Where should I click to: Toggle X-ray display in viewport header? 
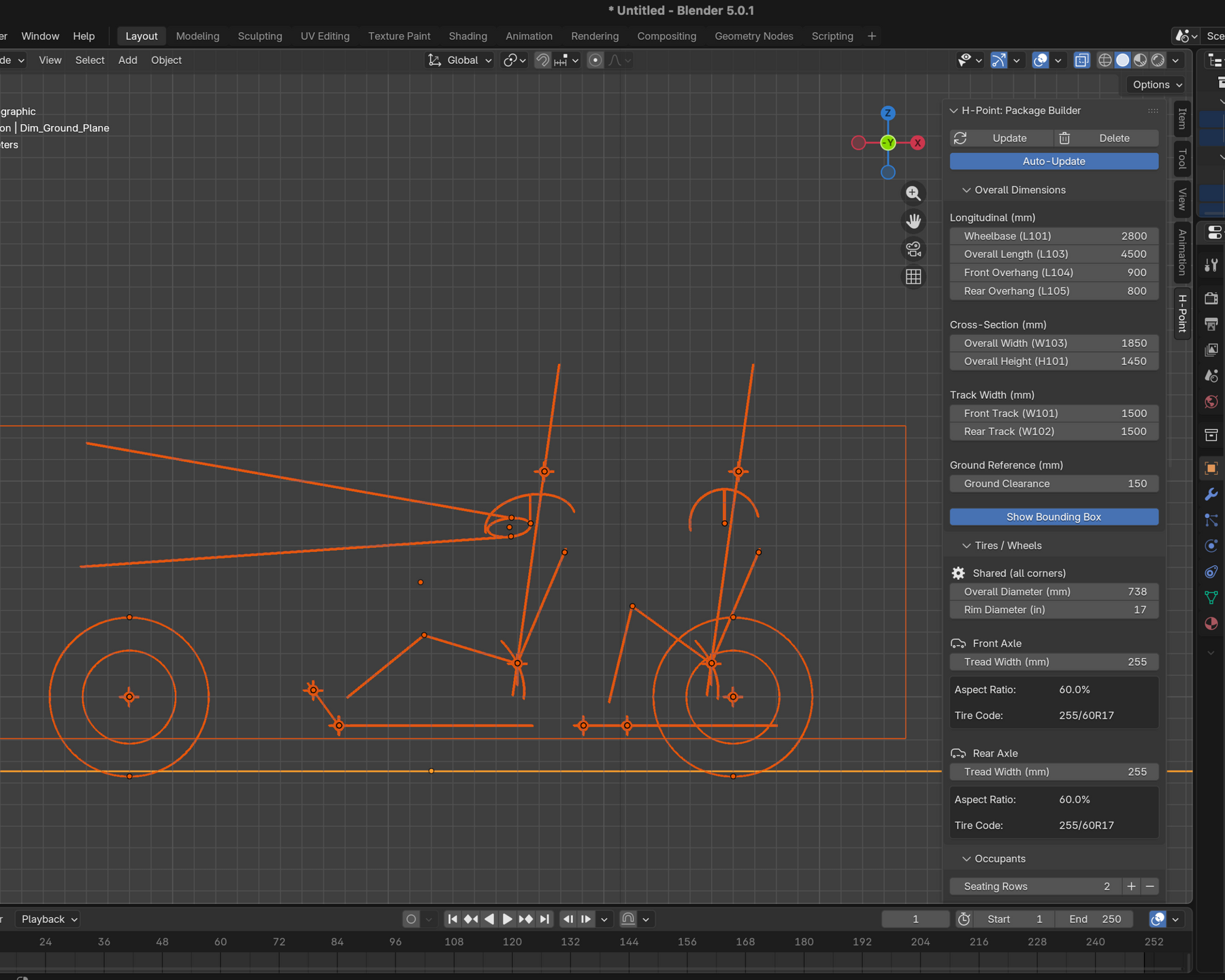(1081, 61)
